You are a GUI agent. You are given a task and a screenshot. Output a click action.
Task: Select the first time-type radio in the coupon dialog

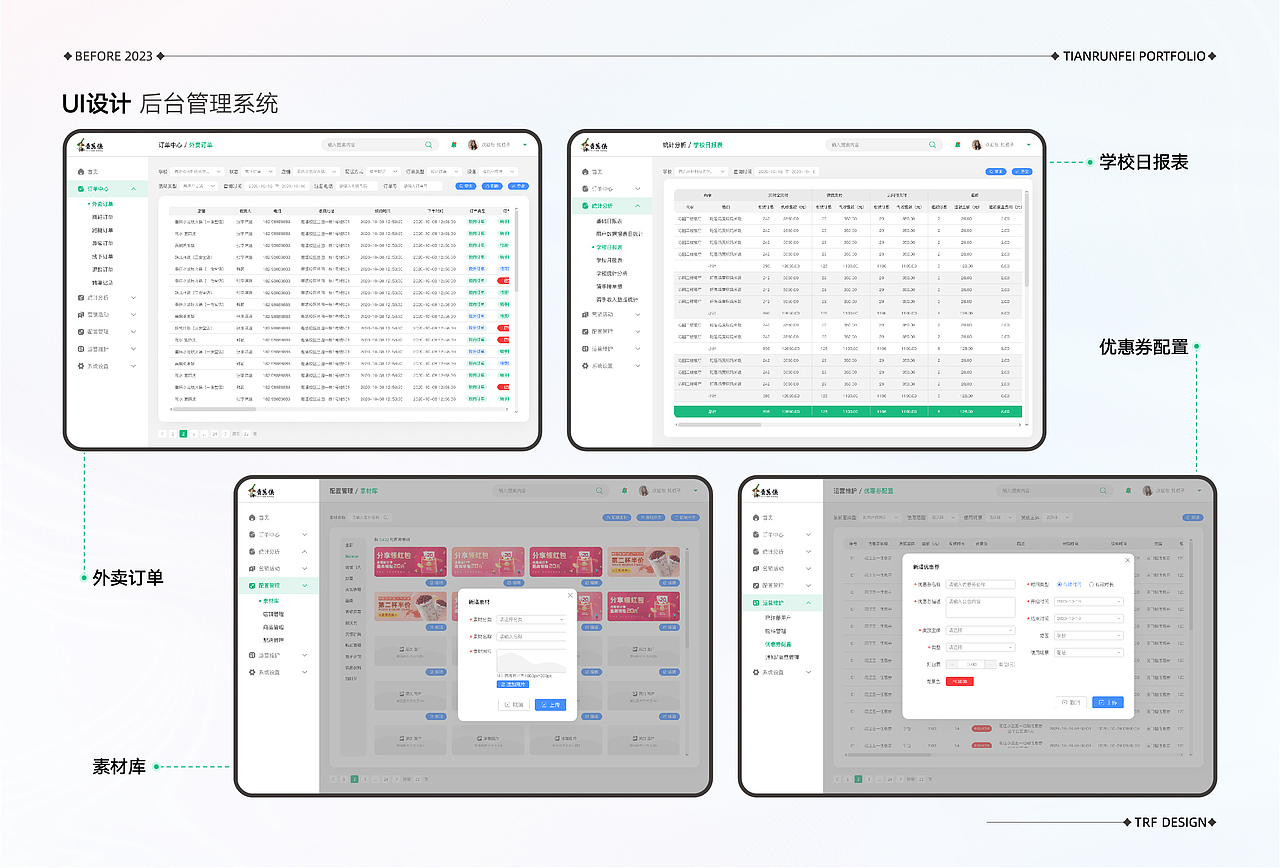tap(1059, 584)
